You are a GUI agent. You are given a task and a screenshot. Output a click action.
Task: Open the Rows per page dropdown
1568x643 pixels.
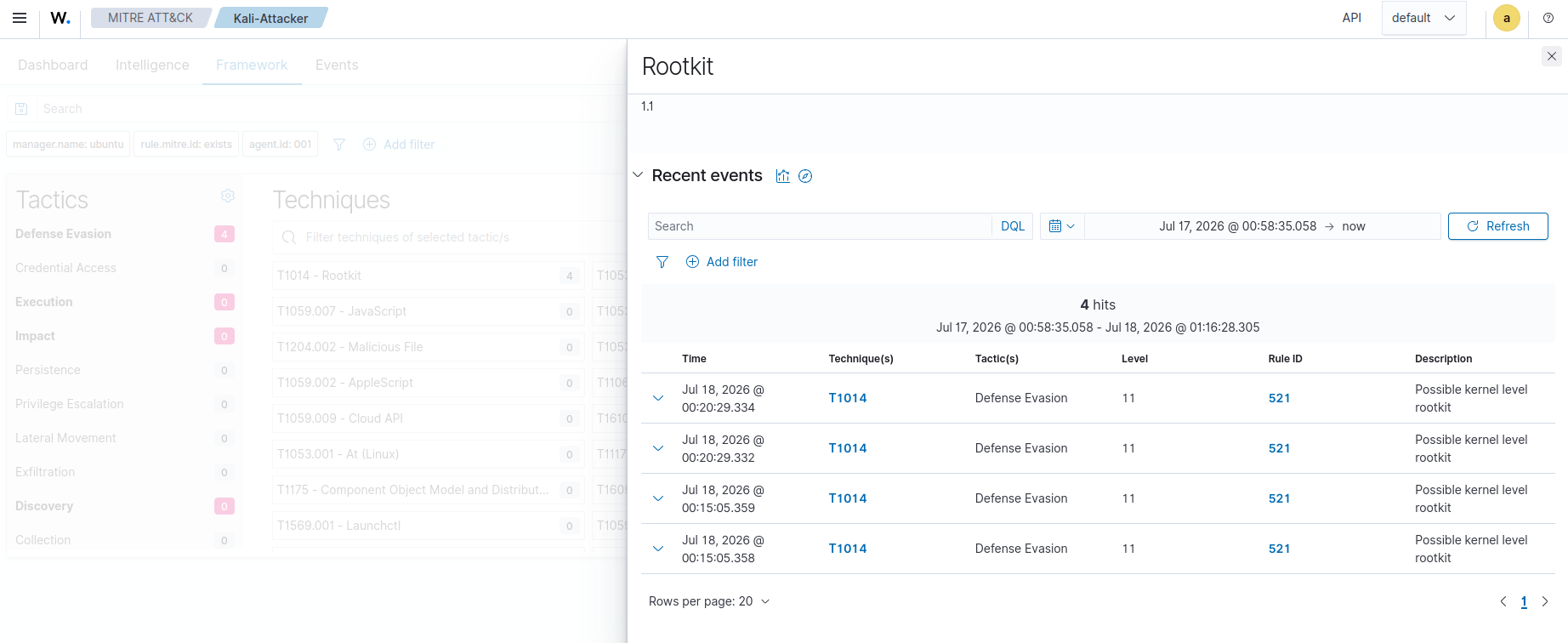pos(709,601)
